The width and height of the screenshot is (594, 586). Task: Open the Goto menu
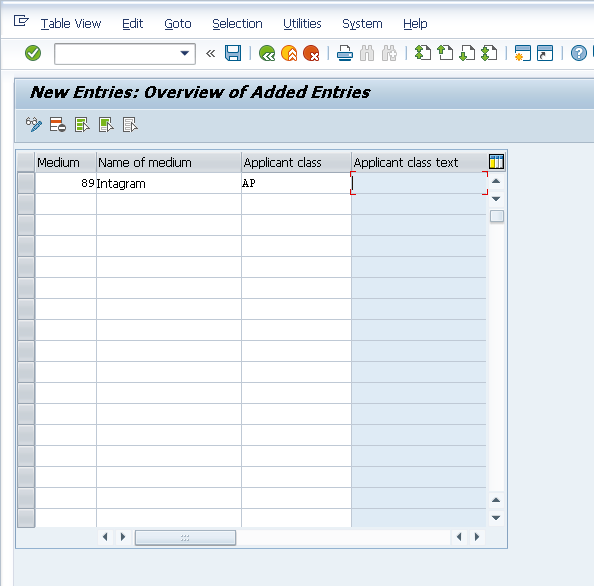178,24
